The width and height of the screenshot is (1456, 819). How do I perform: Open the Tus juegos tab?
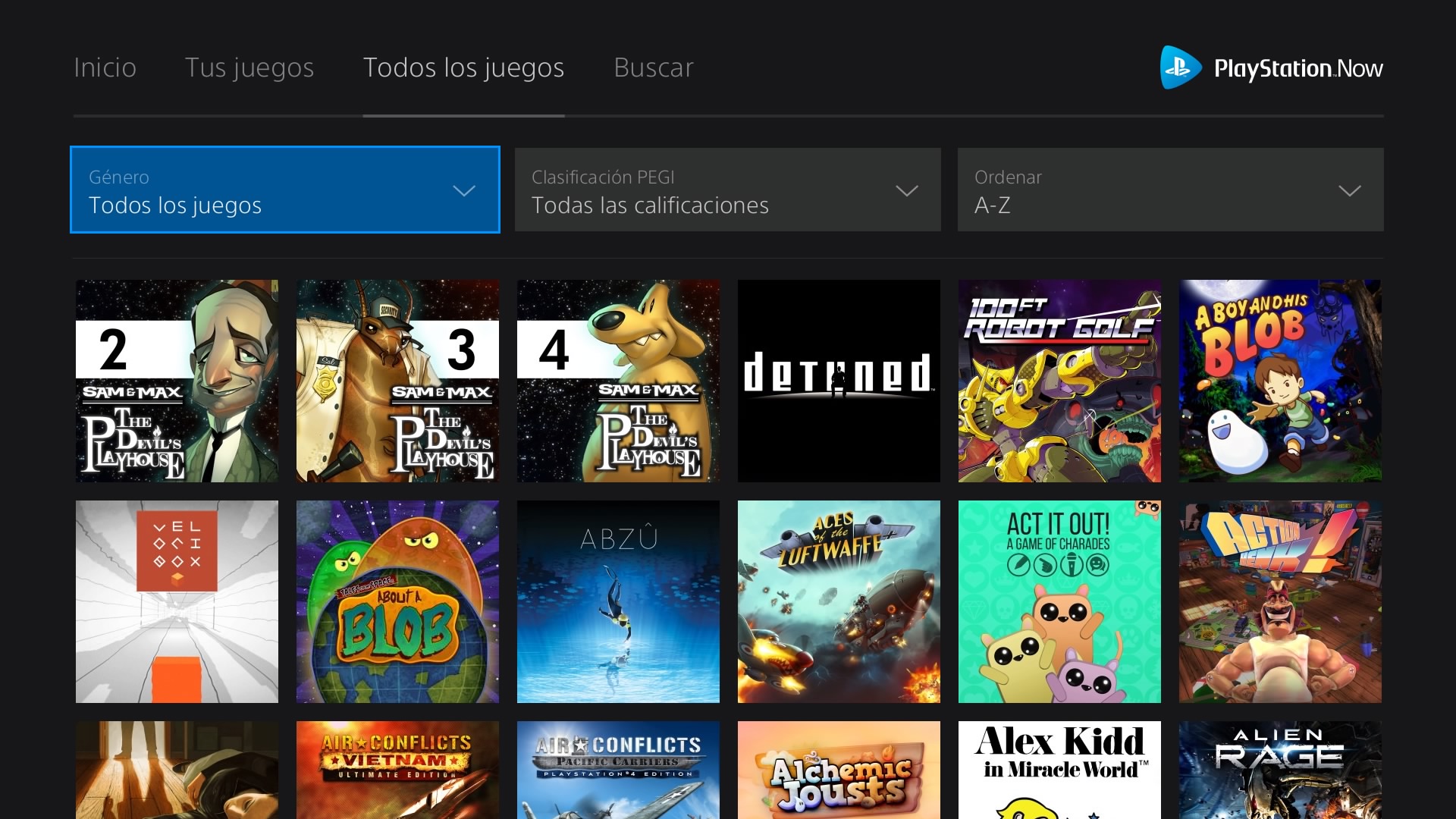tap(249, 67)
